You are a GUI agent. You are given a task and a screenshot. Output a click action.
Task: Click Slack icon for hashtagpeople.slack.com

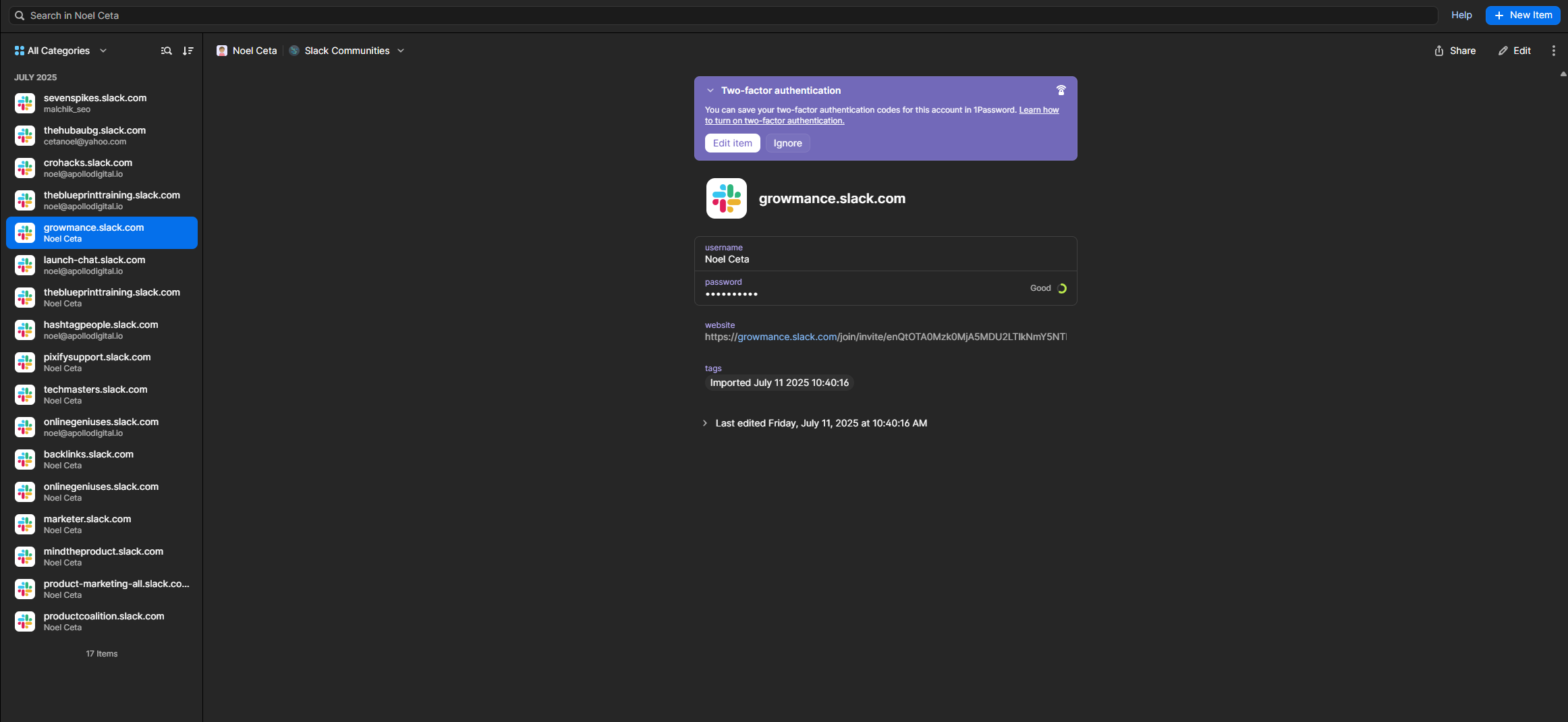click(25, 330)
